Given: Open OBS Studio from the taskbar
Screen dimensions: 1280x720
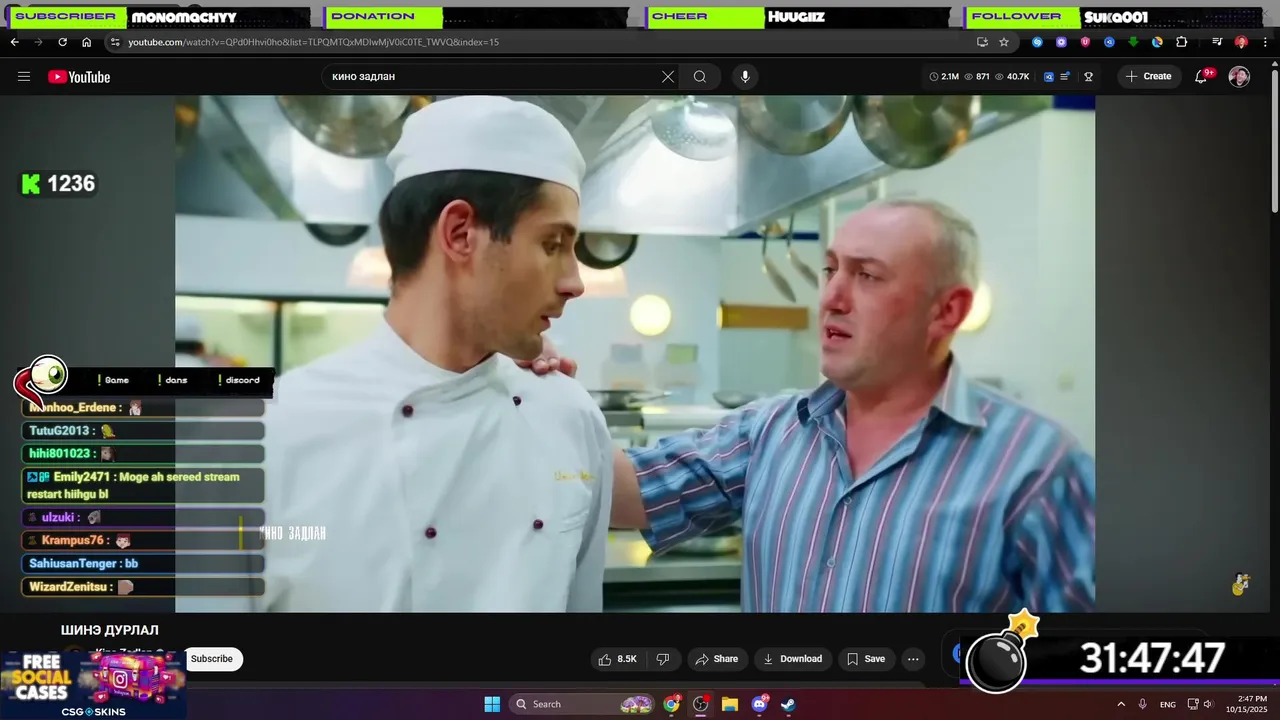Looking at the screenshot, I should click(701, 704).
